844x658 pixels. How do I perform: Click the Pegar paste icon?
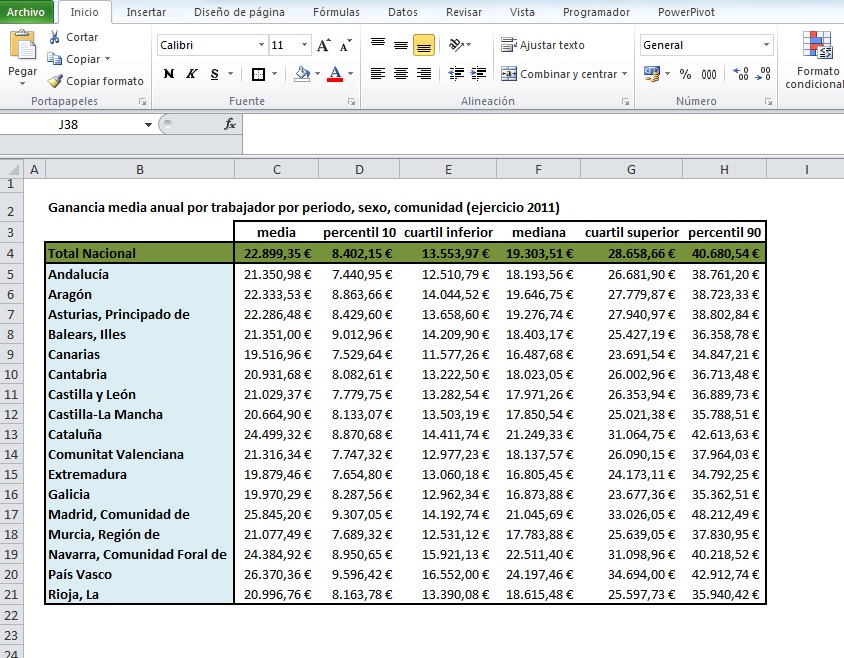tap(23, 46)
